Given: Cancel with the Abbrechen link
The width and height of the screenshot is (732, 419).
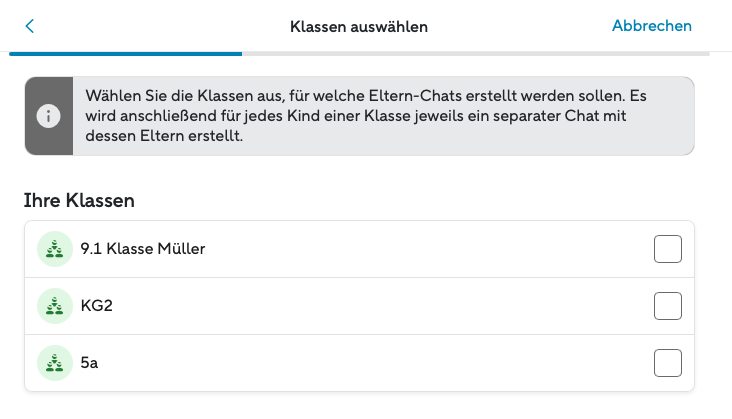Looking at the screenshot, I should 651,26.
